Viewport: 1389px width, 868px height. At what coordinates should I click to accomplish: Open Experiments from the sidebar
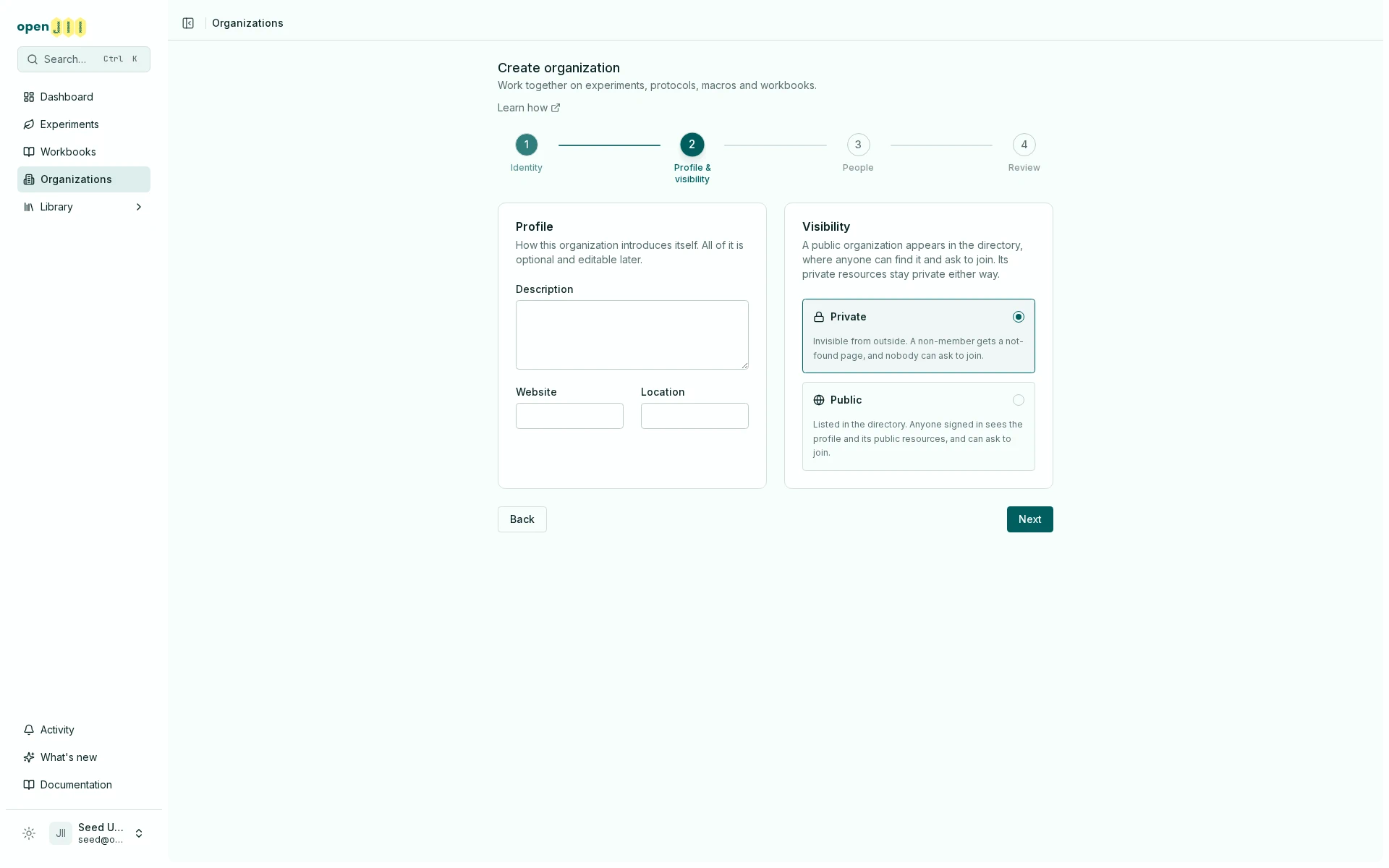click(x=84, y=124)
